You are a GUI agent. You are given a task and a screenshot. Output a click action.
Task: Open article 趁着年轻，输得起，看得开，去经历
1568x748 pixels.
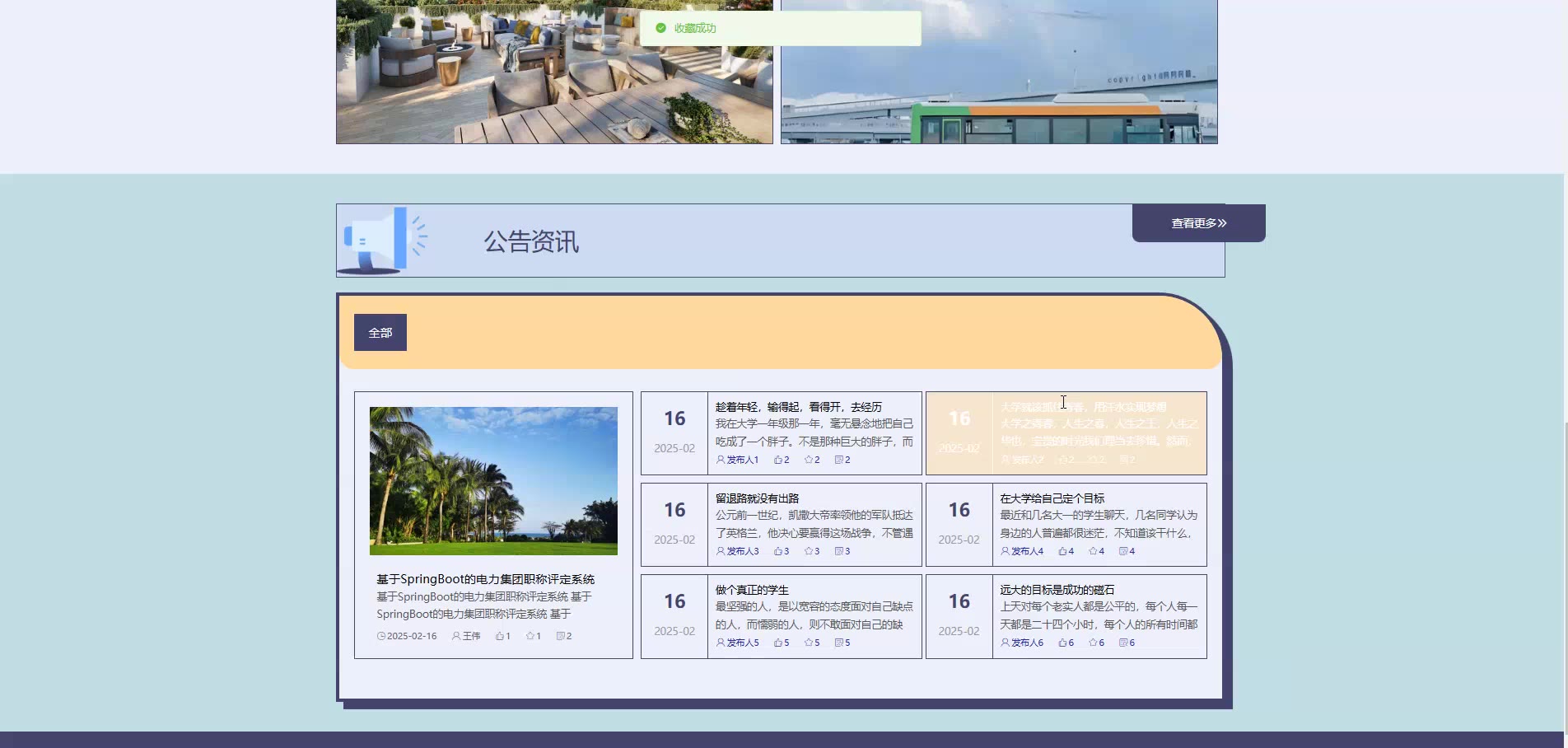[798, 407]
